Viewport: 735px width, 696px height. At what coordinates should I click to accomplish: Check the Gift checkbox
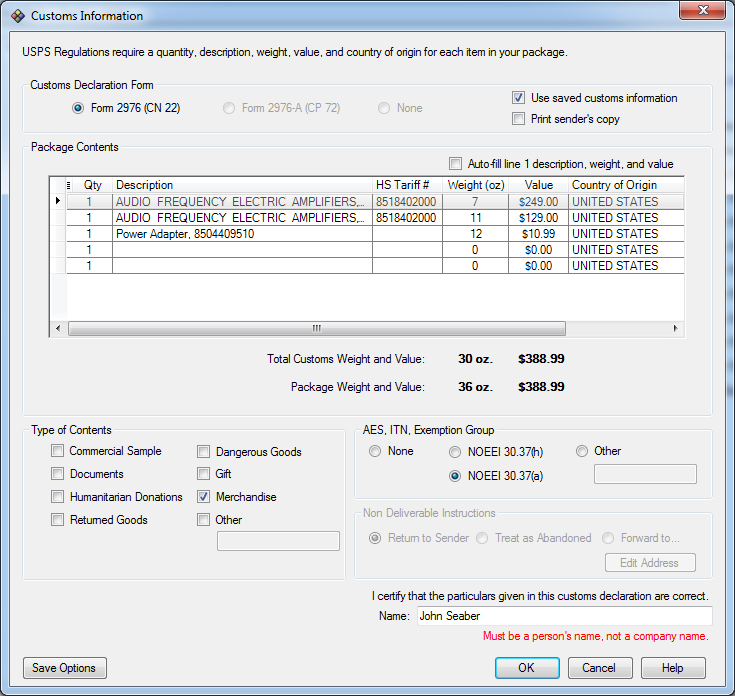tap(203, 474)
